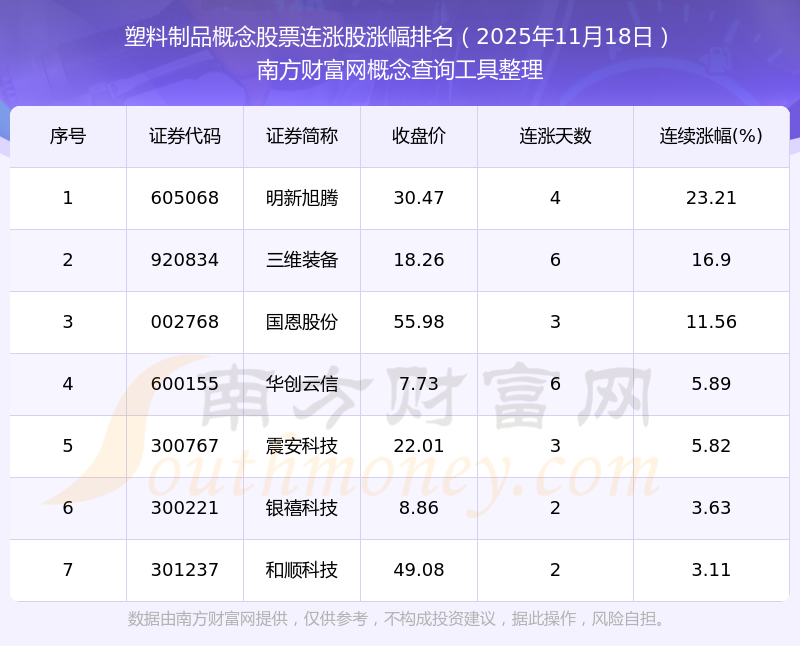Click gain value 11.56

(711, 322)
